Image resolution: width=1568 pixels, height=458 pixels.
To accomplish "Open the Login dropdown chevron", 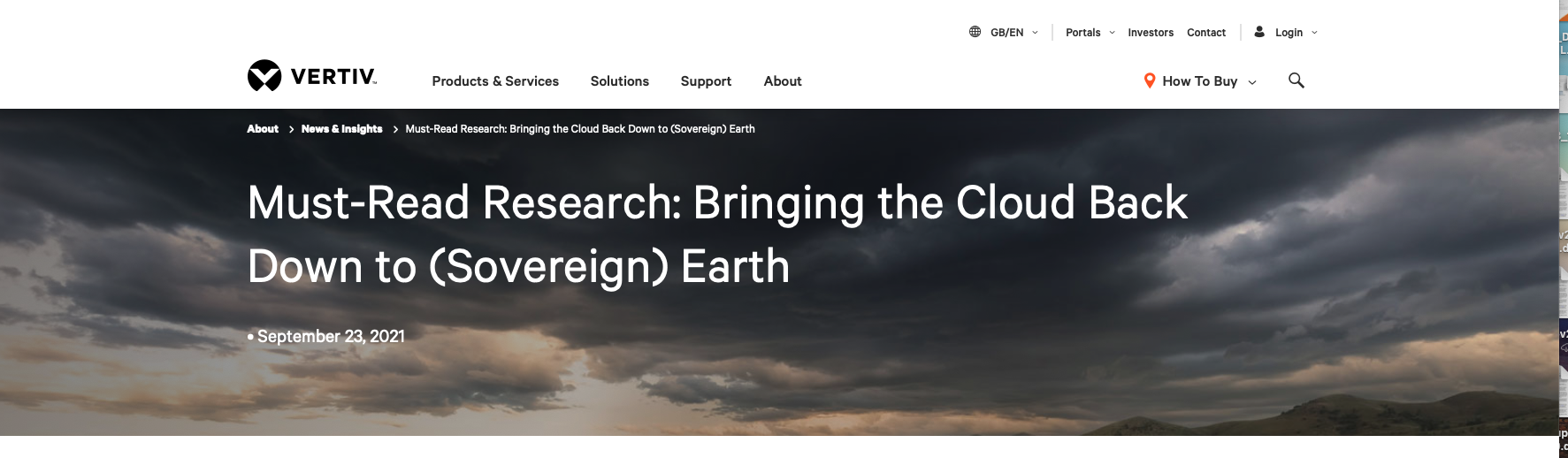I will pos(1314,33).
